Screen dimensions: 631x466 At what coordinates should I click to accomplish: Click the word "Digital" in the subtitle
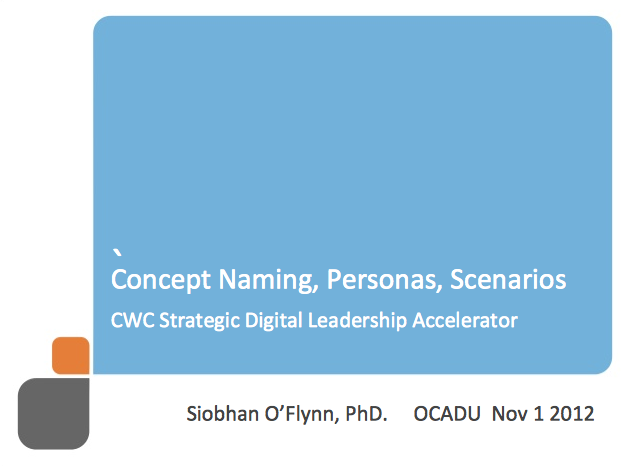(274, 322)
